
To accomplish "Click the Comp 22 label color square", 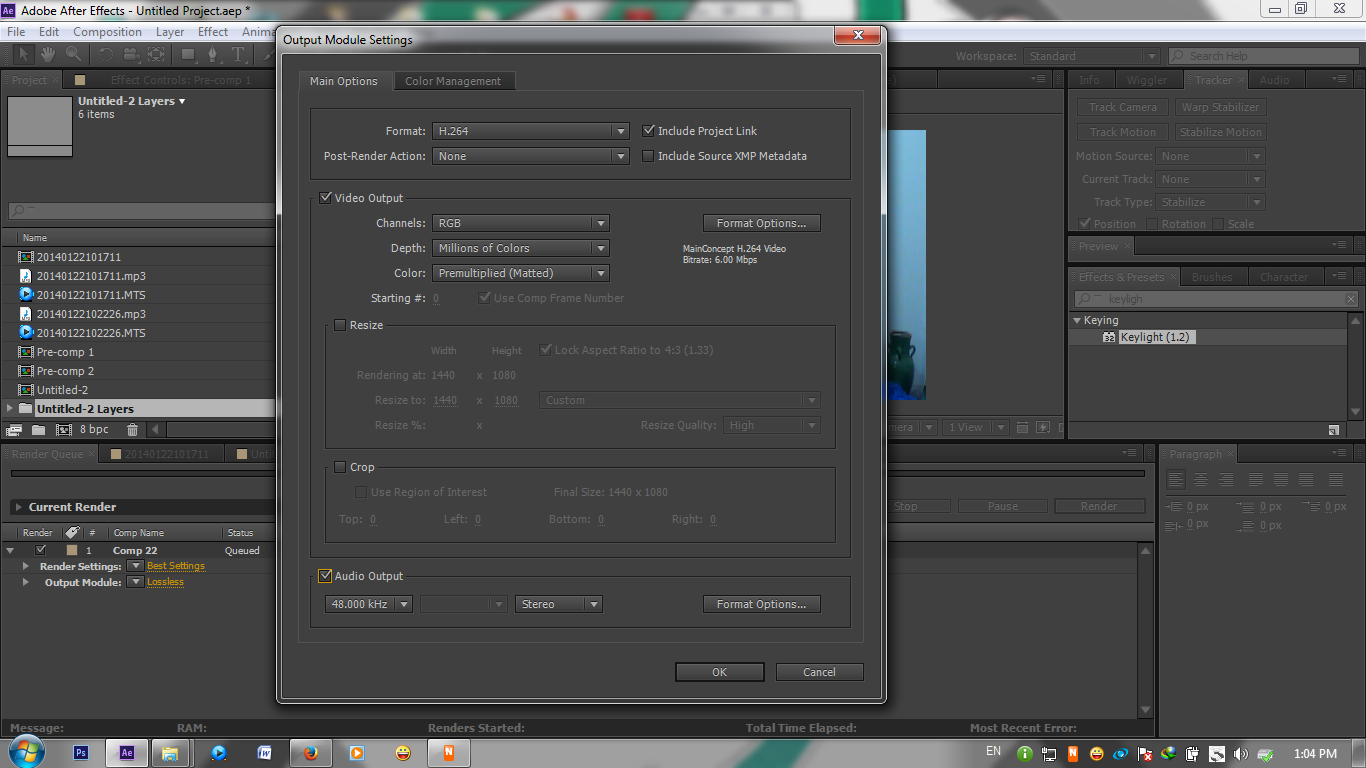I will (x=72, y=550).
